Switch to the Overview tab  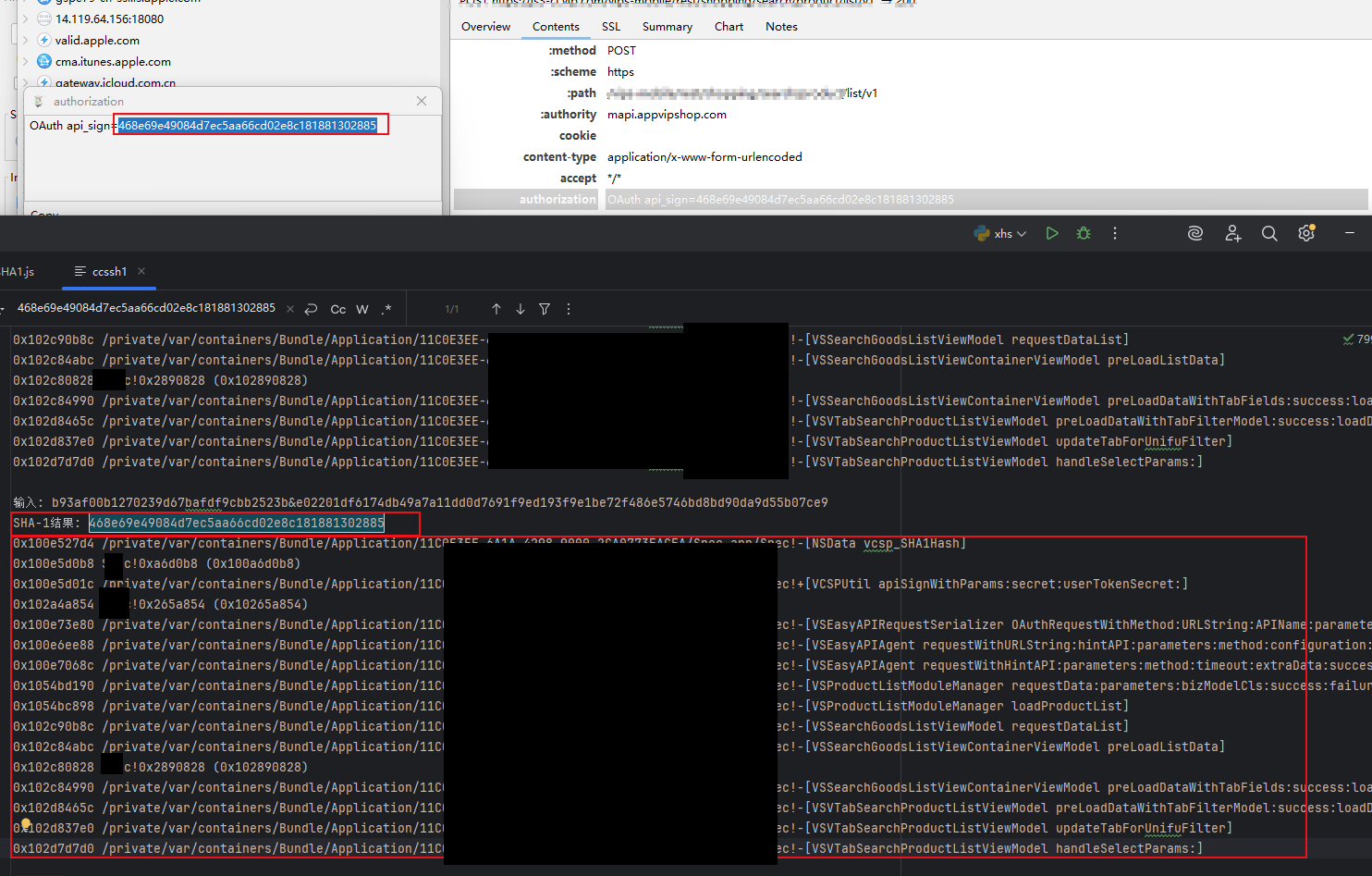(485, 27)
